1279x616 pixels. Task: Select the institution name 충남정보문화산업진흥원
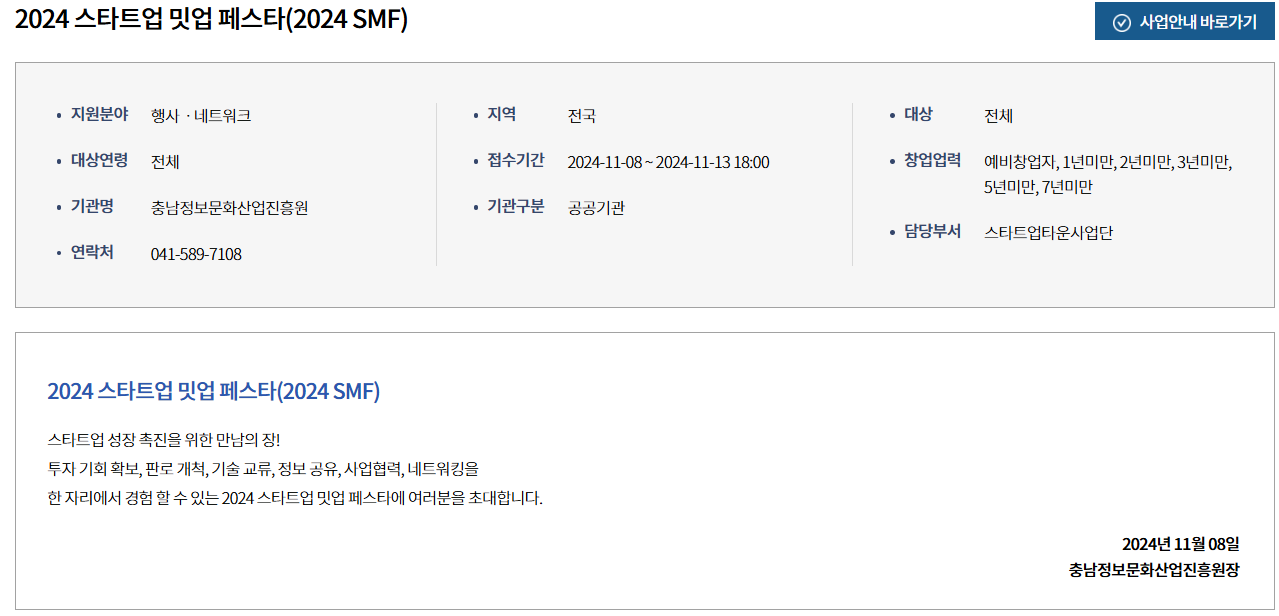(x=229, y=208)
